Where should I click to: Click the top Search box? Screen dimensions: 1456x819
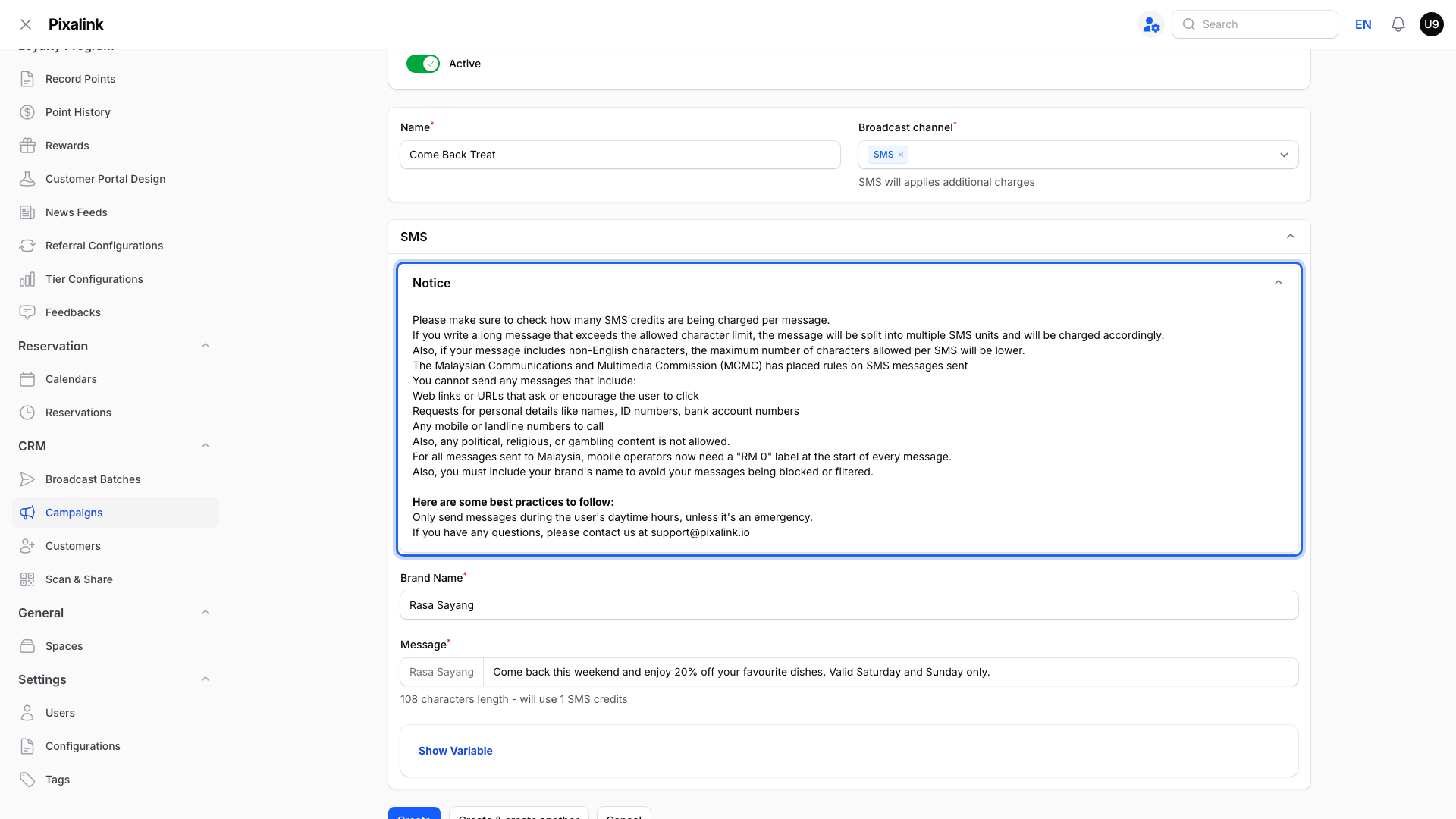tap(1254, 24)
